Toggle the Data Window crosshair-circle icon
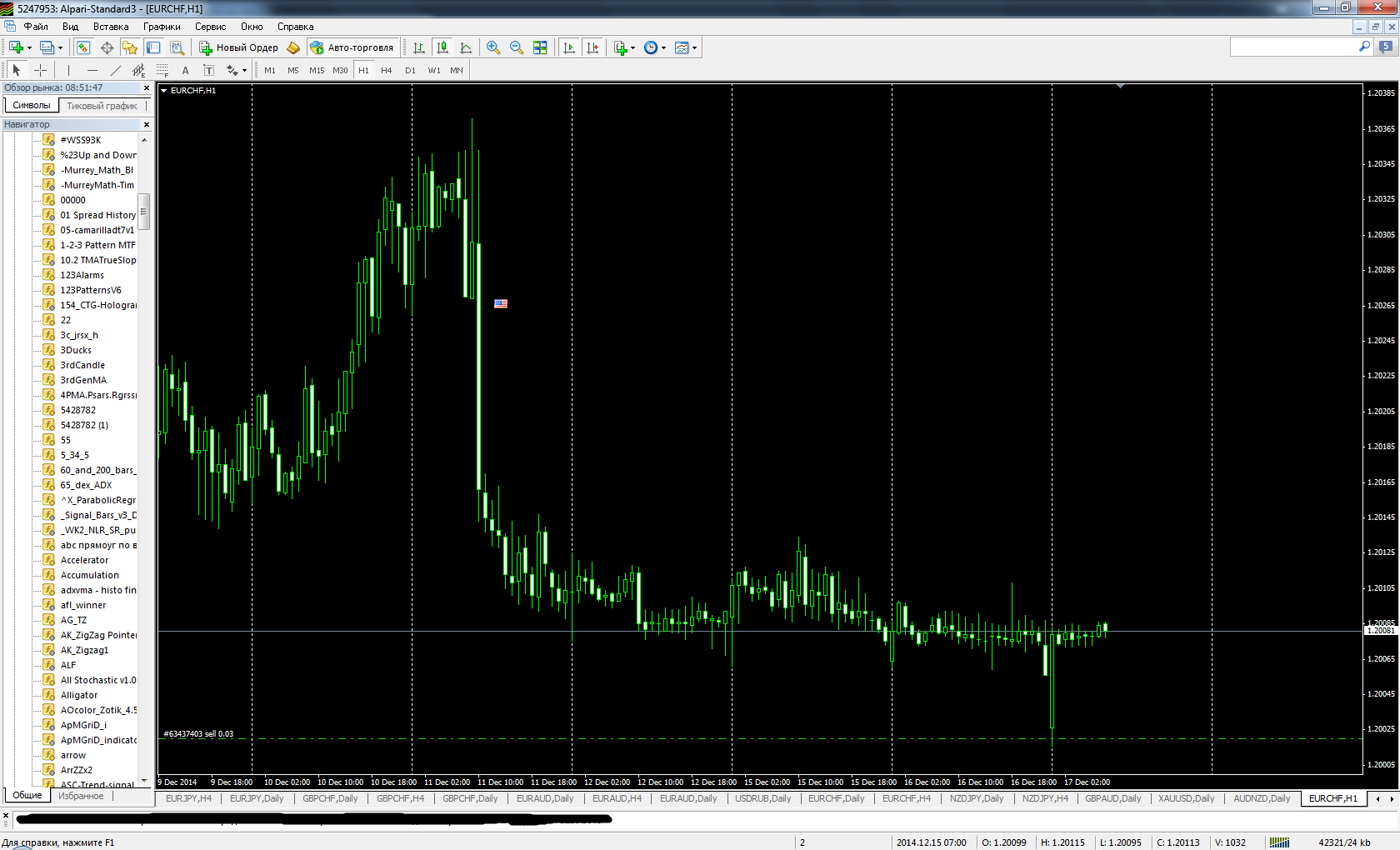Screen dimensions: 1400x850 (x=107, y=47)
